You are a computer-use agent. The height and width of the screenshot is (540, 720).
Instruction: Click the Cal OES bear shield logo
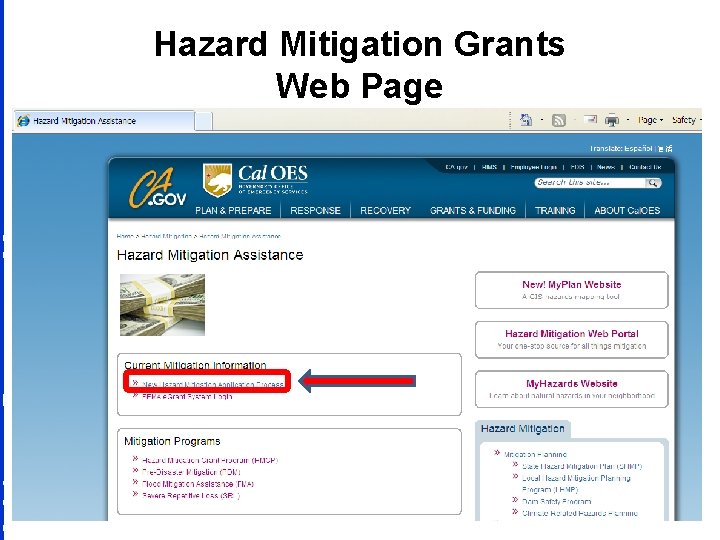pyautogui.click(x=217, y=181)
